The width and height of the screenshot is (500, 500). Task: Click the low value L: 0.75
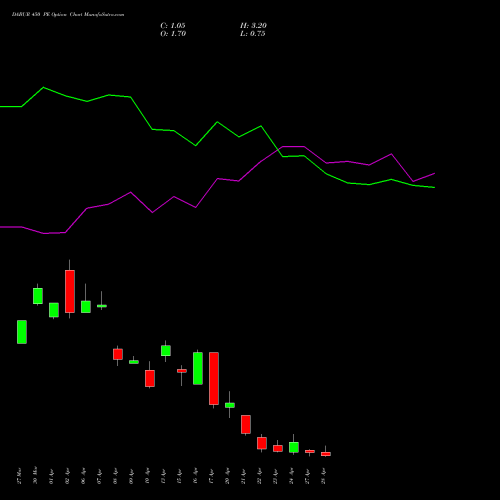pos(253,34)
